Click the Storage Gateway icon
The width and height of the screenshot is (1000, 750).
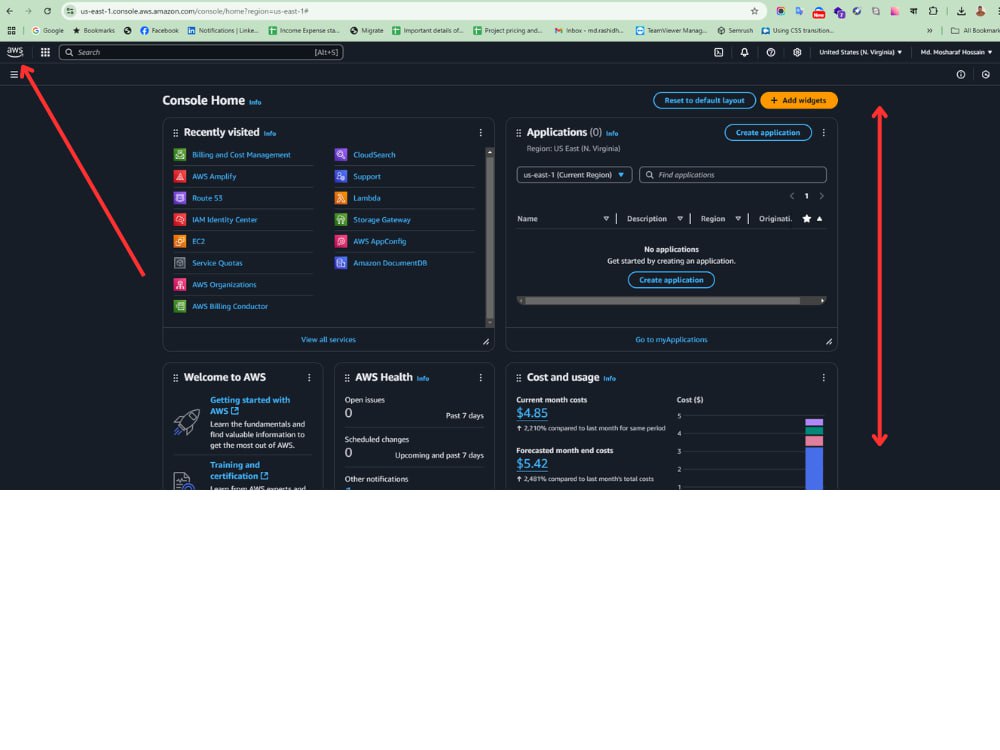point(341,219)
